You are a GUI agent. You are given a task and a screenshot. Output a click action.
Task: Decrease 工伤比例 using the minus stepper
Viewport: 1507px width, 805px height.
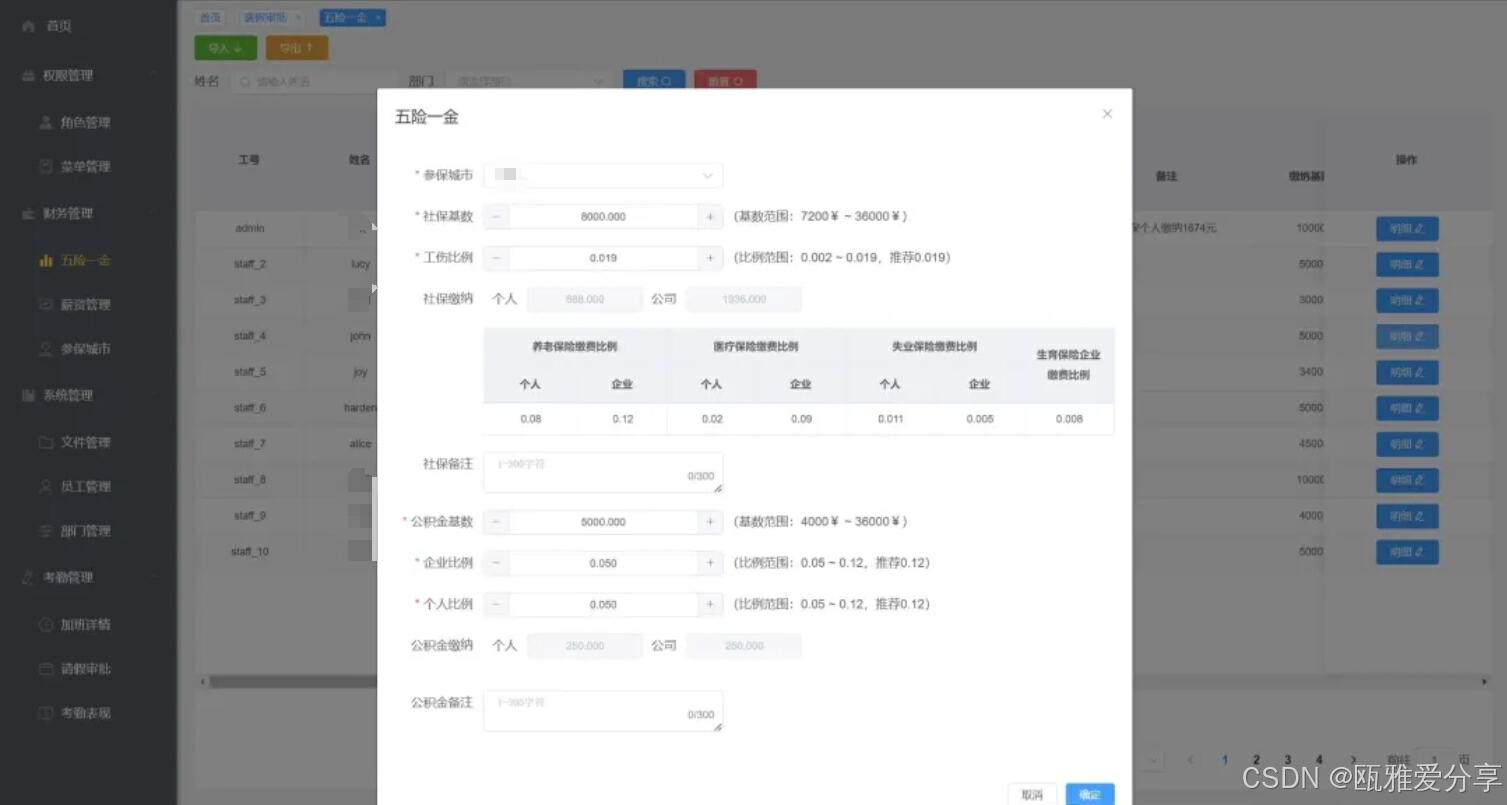coord(496,257)
